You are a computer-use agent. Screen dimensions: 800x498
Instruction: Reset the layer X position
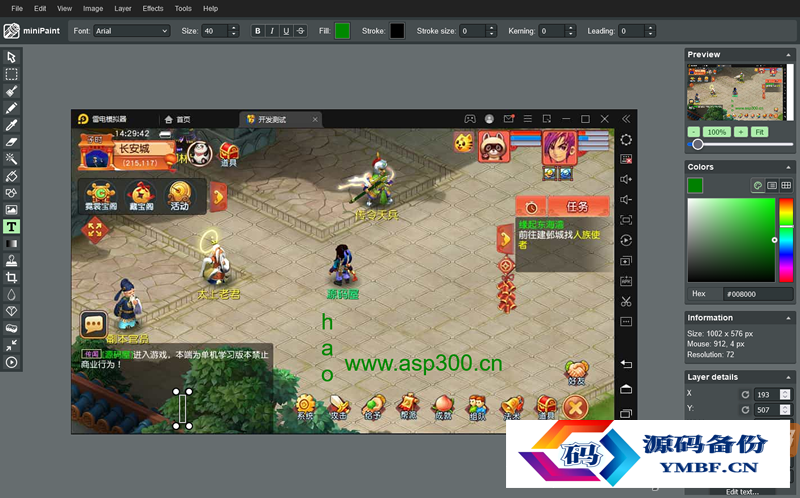pyautogui.click(x=745, y=394)
